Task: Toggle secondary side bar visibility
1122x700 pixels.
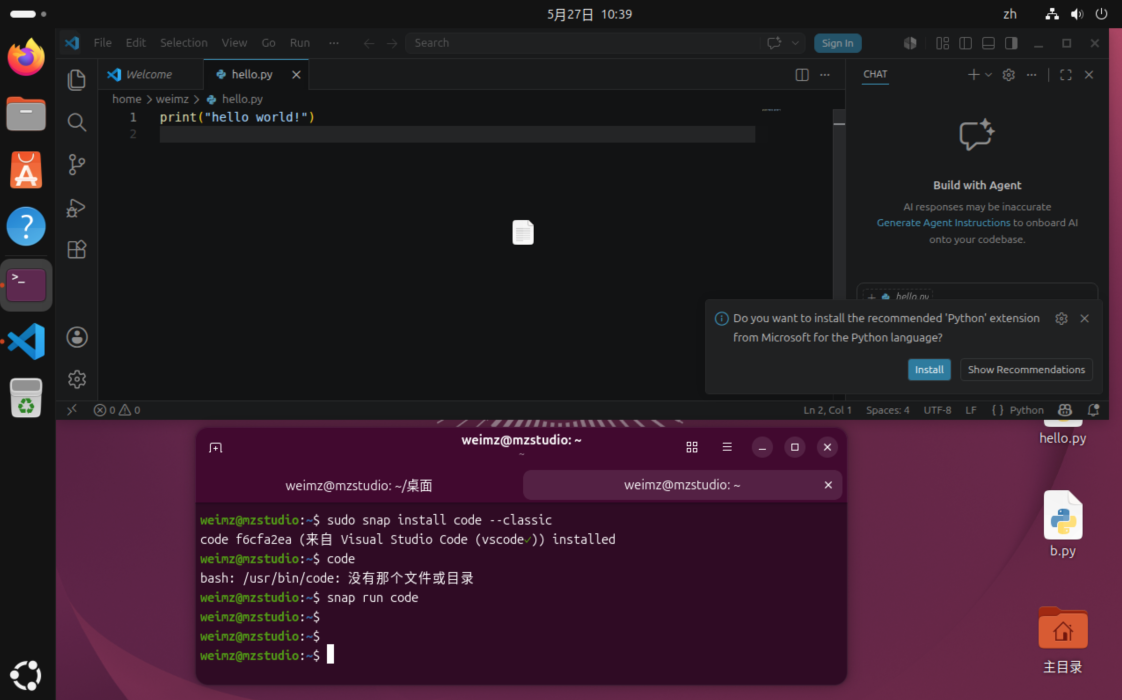Action: coord(1011,43)
